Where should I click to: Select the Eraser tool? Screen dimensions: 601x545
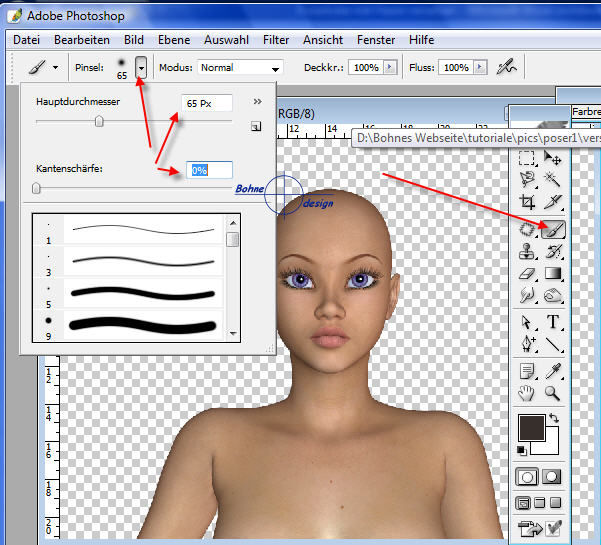[x=528, y=273]
